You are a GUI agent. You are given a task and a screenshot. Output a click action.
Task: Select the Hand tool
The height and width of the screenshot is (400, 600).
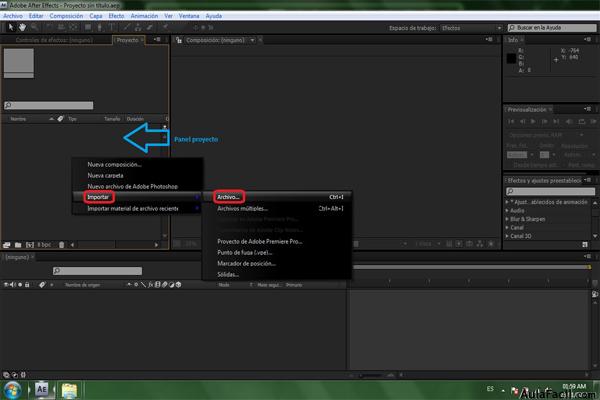tap(23, 27)
